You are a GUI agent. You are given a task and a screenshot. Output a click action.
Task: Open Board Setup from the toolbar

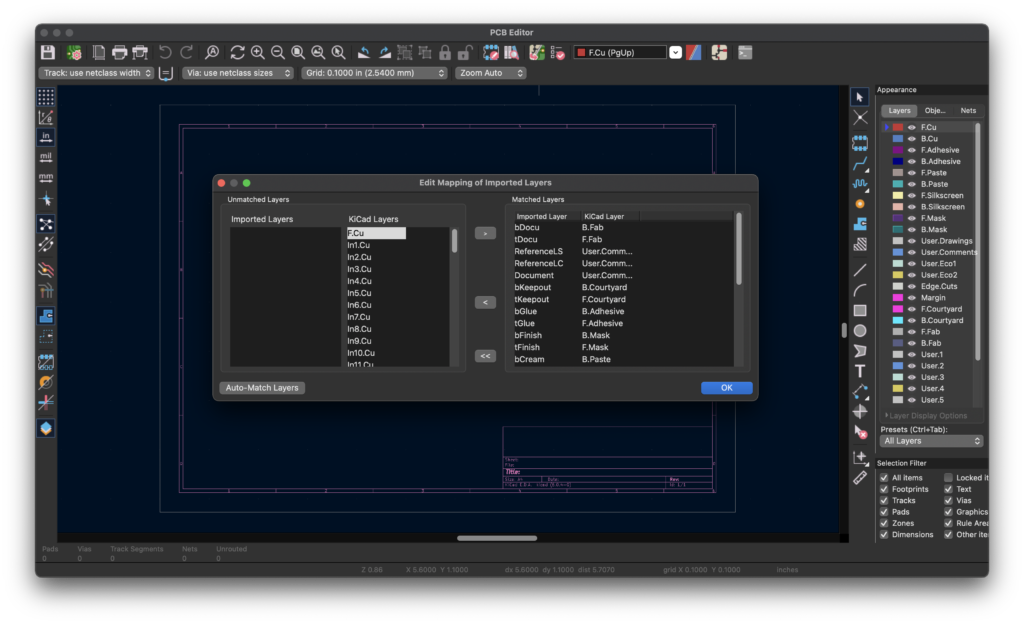74,52
